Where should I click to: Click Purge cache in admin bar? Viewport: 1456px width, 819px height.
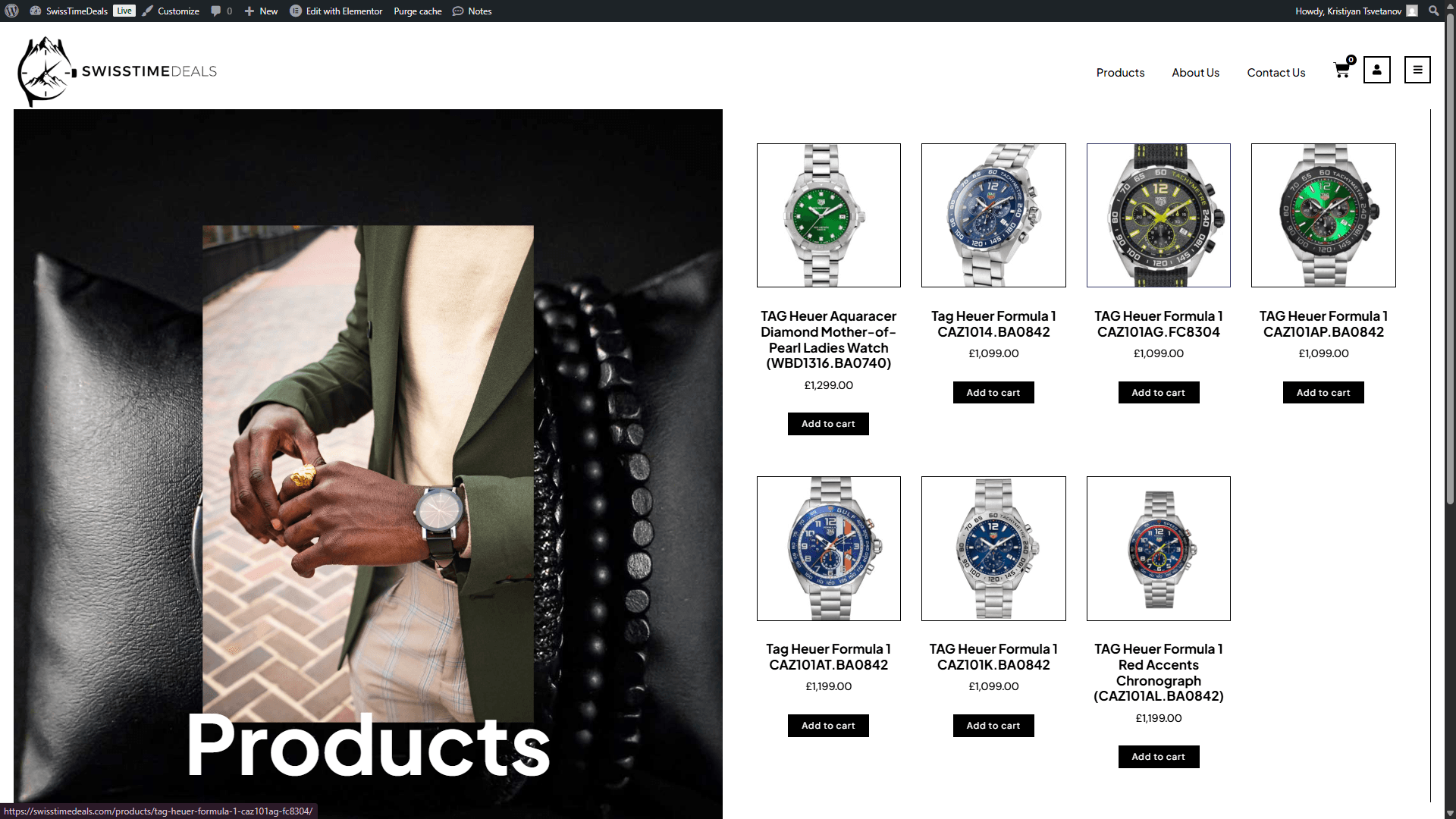417,11
